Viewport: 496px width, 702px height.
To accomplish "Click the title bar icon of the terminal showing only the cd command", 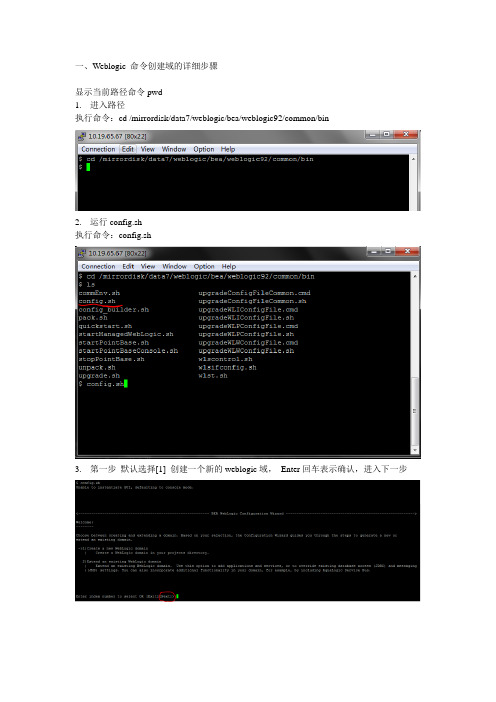I will tap(81, 136).
